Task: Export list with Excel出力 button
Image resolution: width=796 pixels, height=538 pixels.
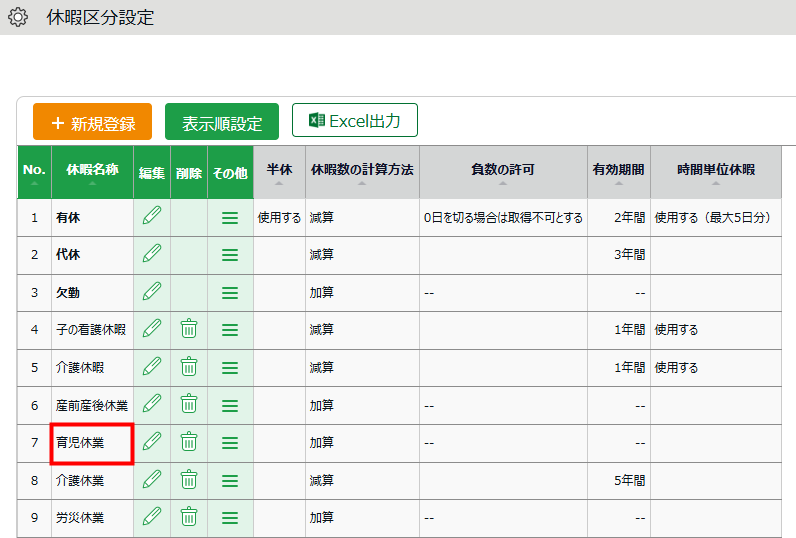Action: (x=354, y=121)
